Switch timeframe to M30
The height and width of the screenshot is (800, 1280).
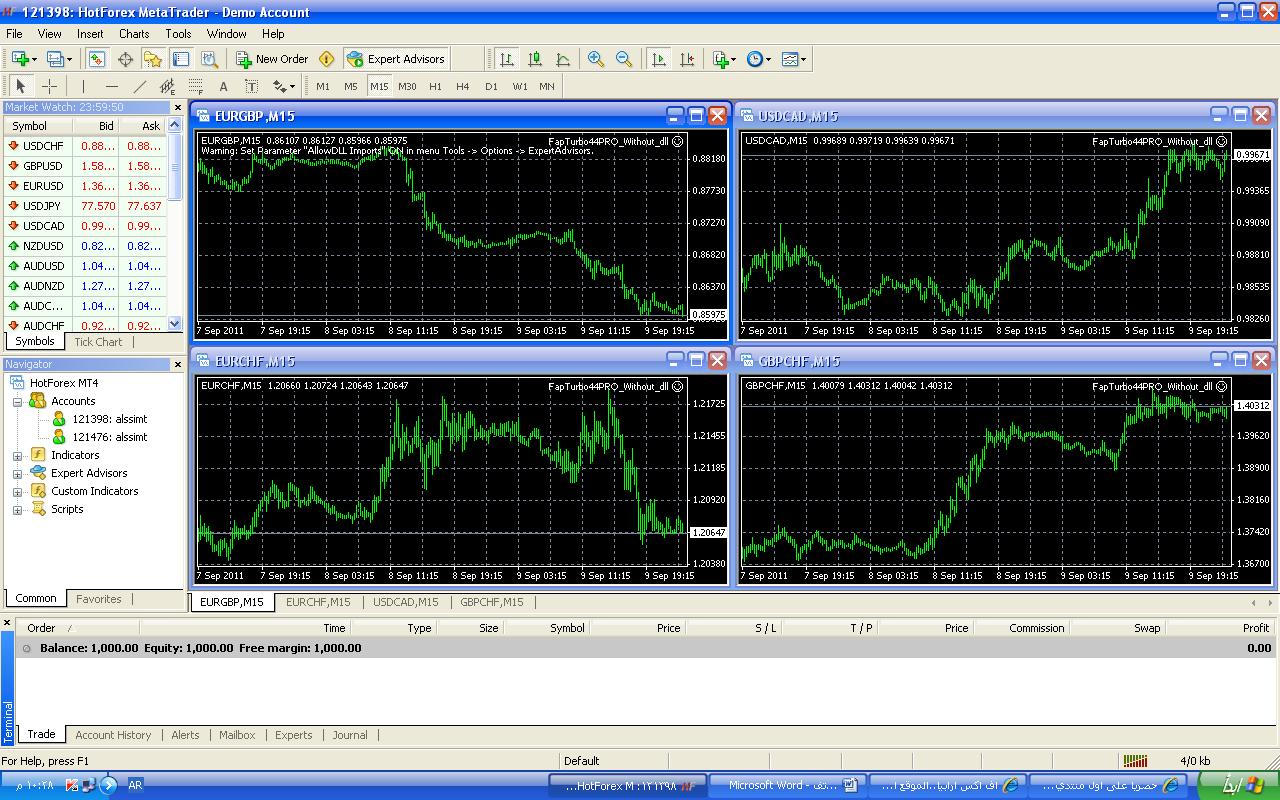click(x=407, y=86)
